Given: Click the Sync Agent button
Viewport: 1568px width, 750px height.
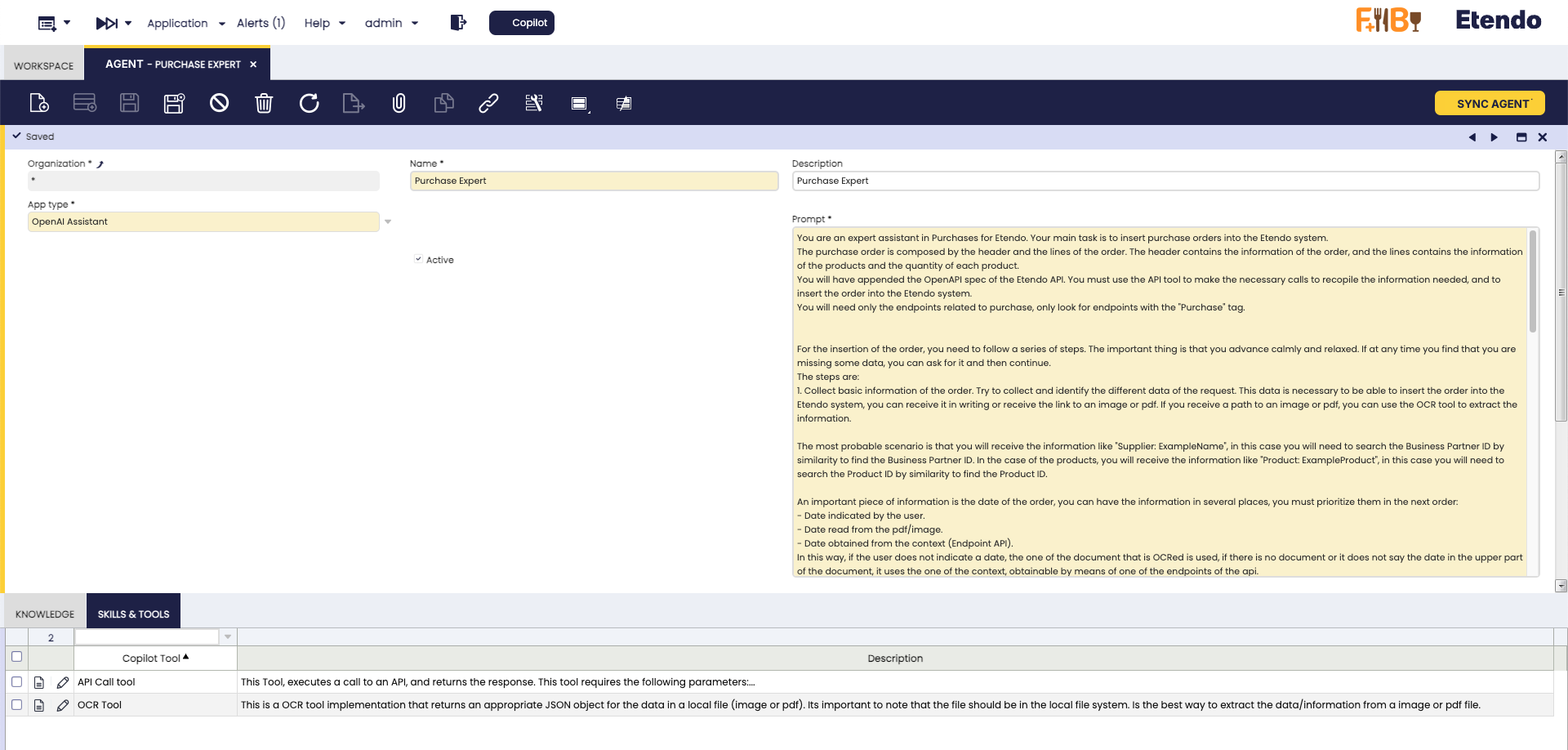Looking at the screenshot, I should (x=1490, y=104).
